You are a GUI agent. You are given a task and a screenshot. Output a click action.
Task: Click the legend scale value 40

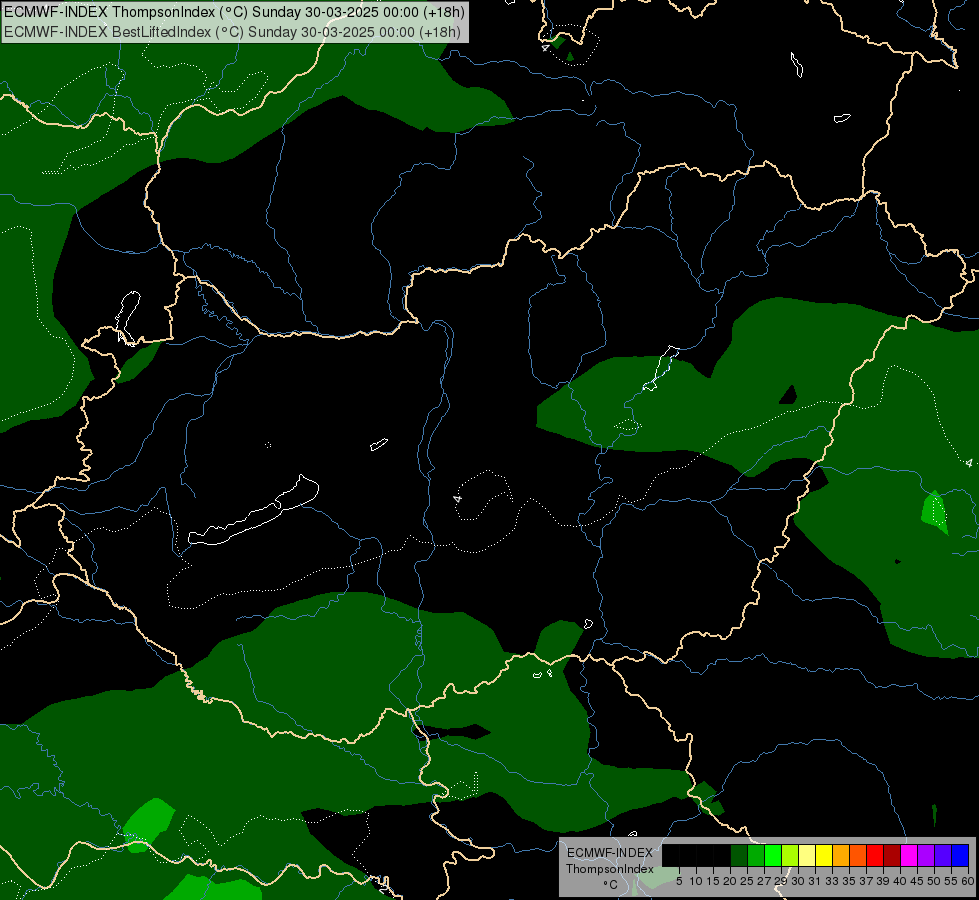(900, 881)
